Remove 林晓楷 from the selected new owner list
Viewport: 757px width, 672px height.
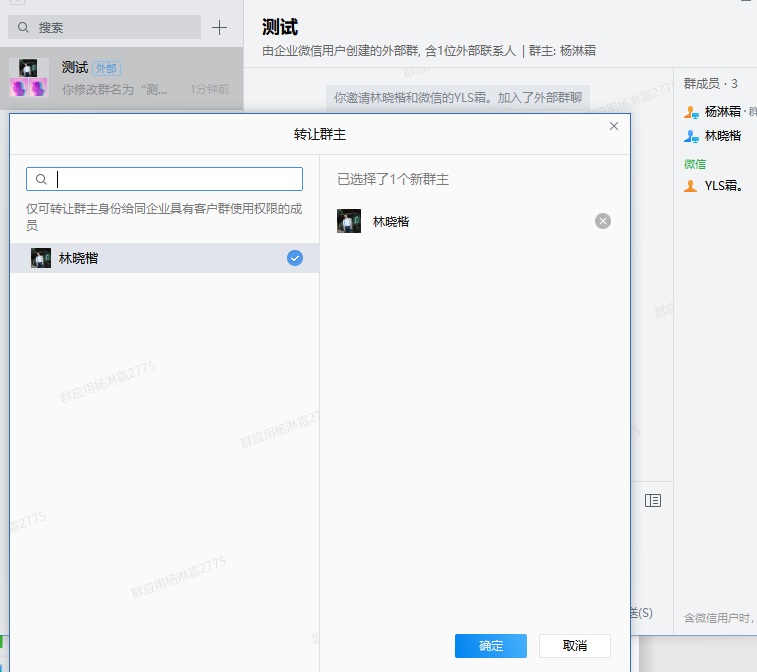point(602,221)
